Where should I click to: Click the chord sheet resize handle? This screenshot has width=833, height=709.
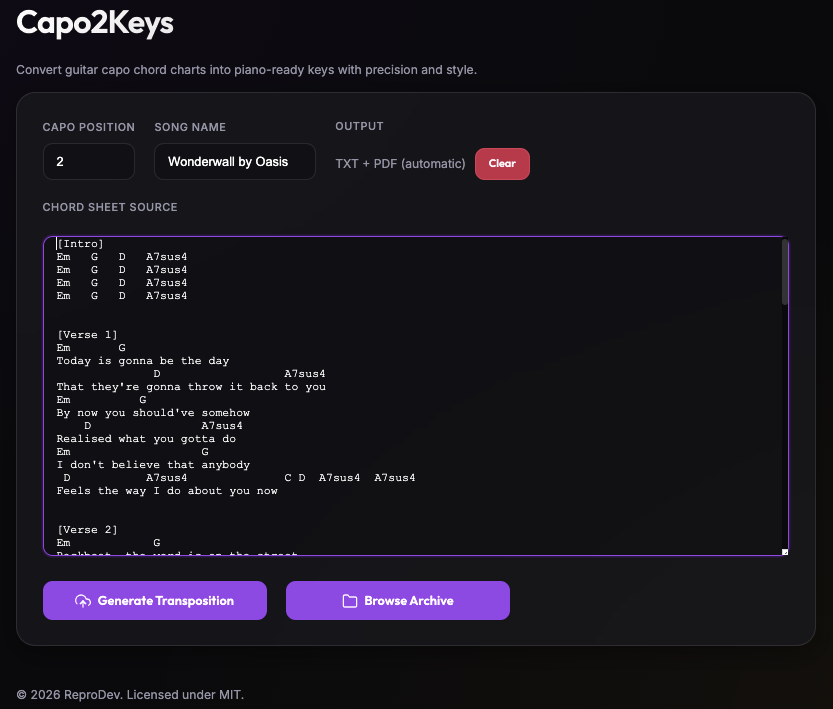pyautogui.click(x=784, y=551)
